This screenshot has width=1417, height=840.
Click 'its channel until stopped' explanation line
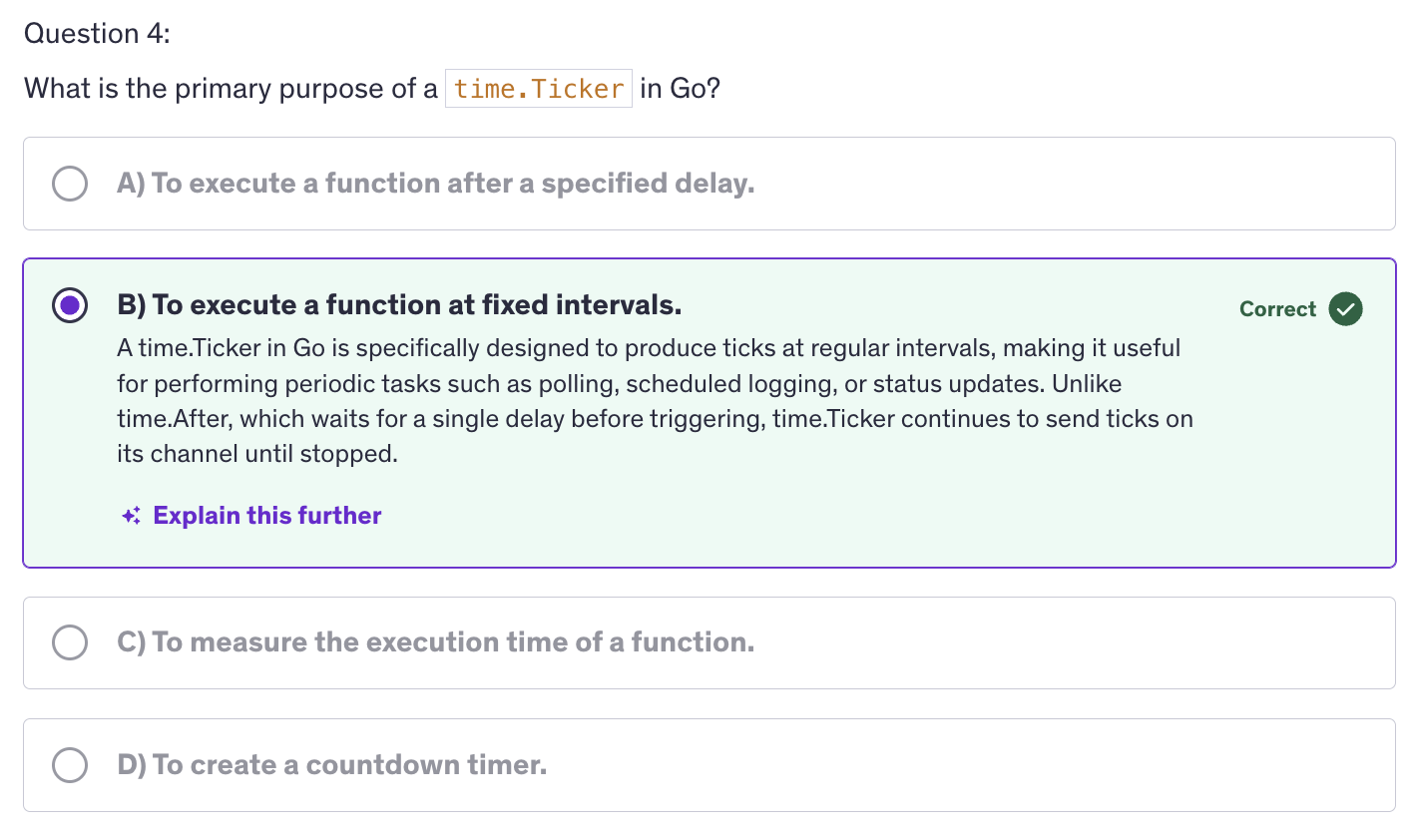coord(257,454)
